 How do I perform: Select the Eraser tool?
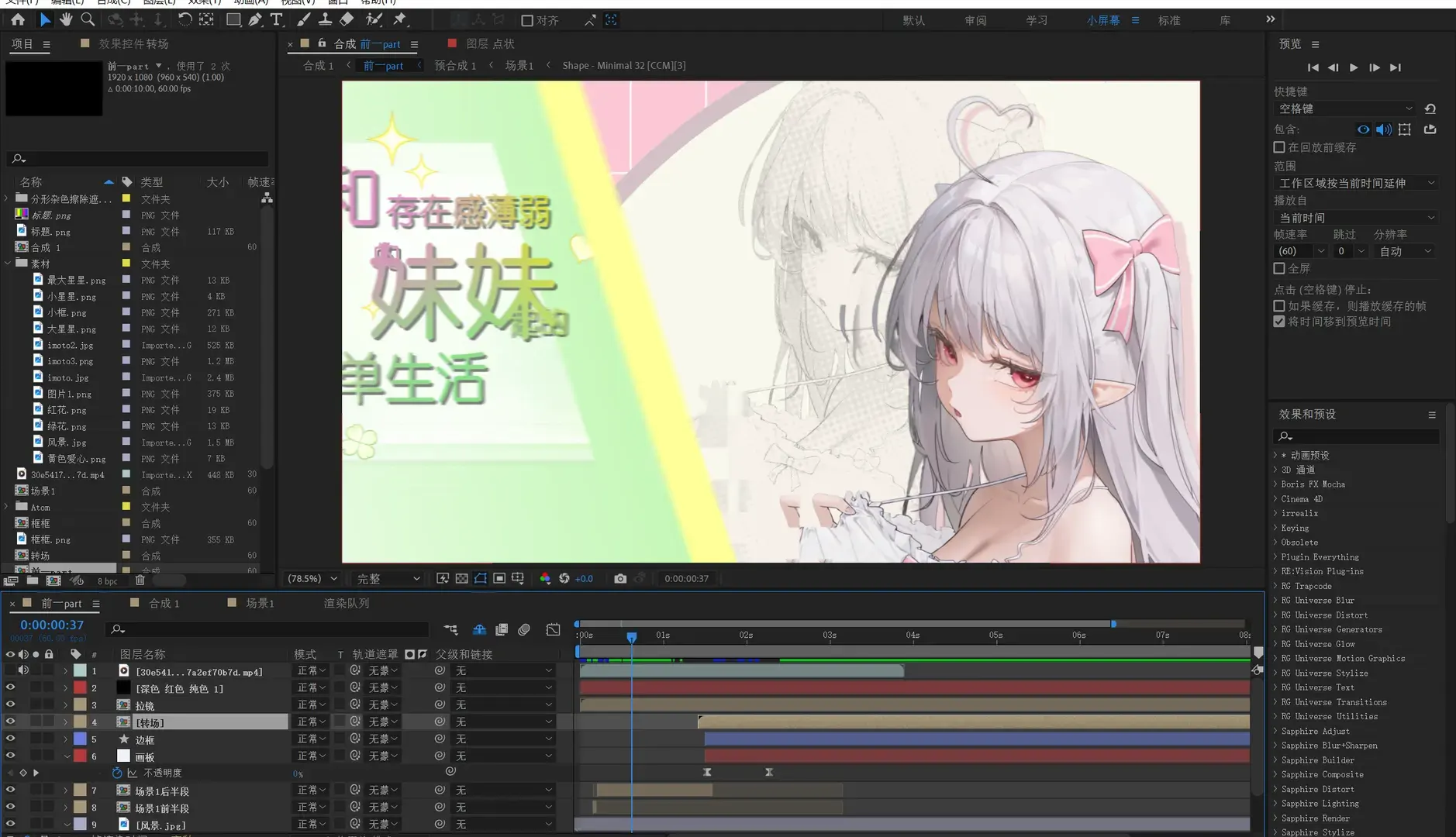click(x=347, y=19)
